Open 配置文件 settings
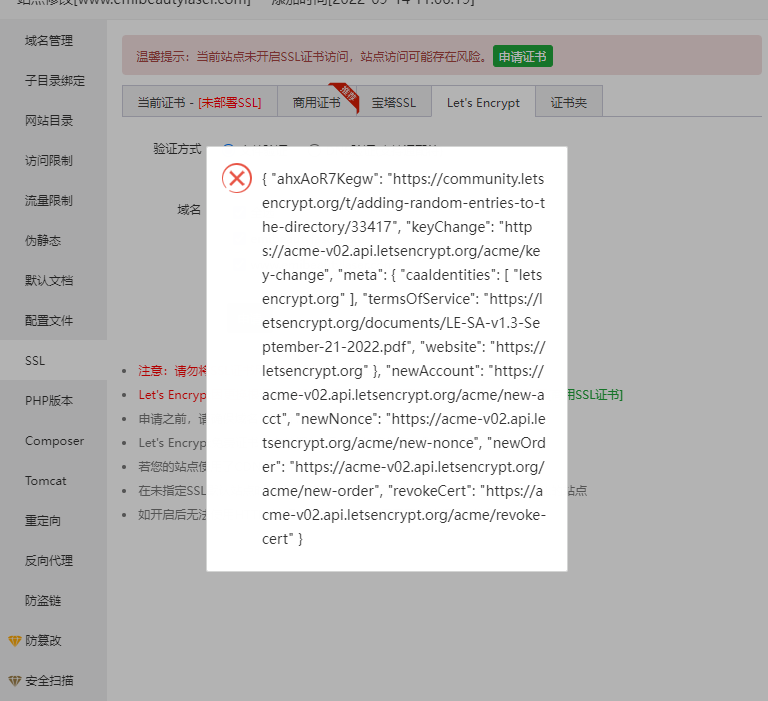Screen dimensions: 768x701 pyautogui.click(x=49, y=320)
